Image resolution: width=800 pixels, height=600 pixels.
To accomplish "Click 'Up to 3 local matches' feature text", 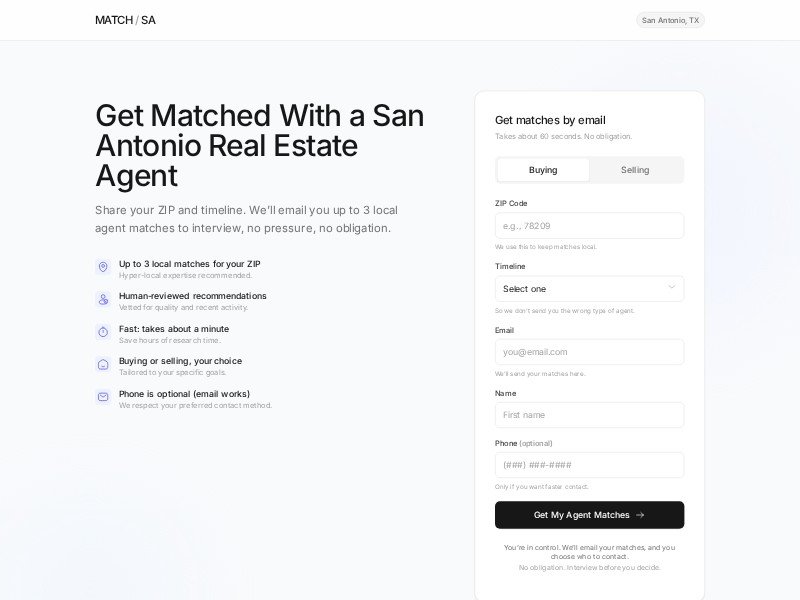I will [x=189, y=264].
